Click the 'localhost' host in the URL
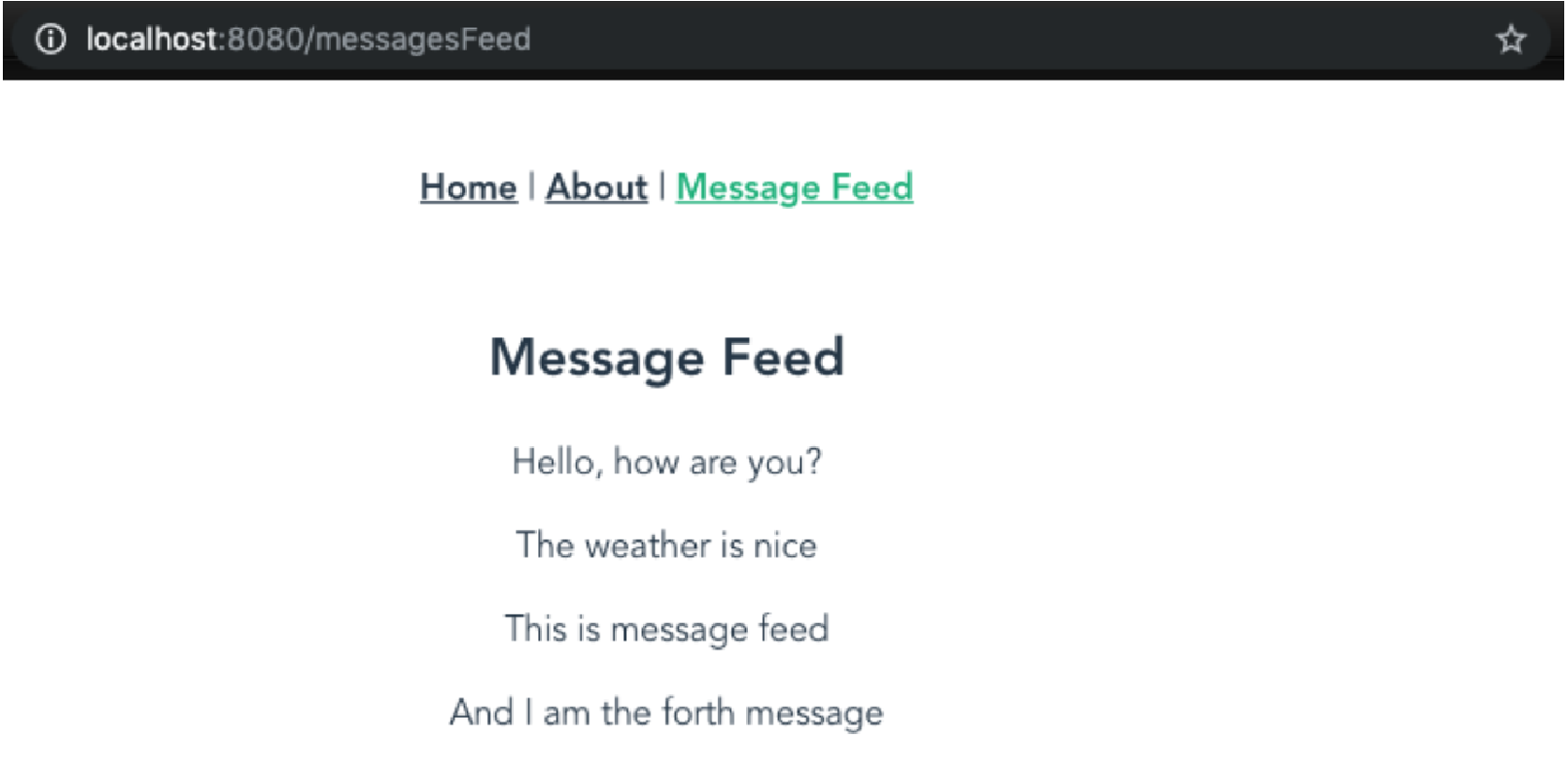Screen dimensions: 1568x761 [x=153, y=38]
